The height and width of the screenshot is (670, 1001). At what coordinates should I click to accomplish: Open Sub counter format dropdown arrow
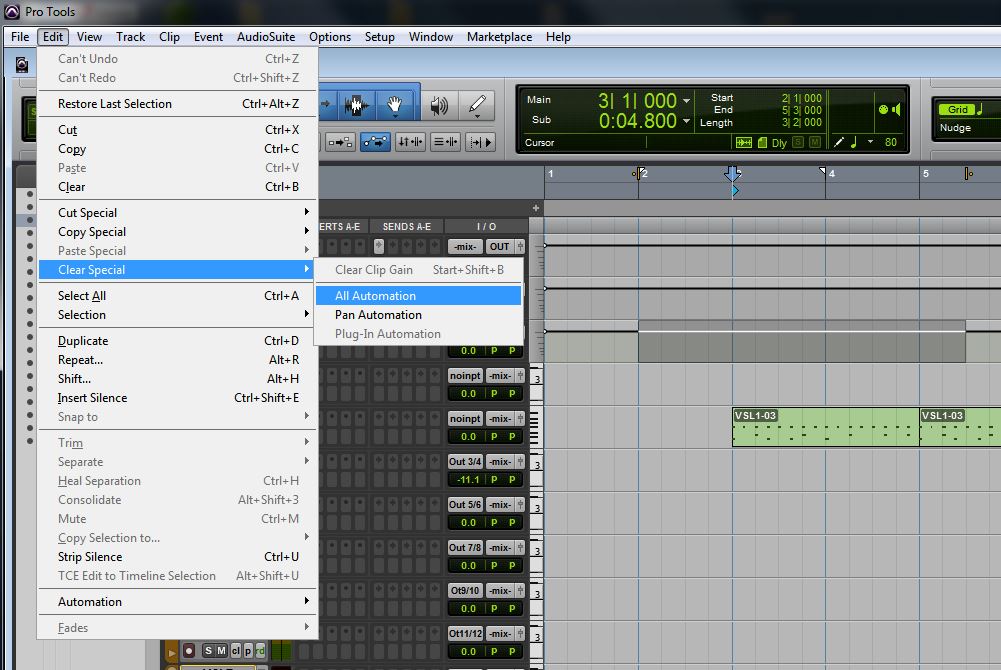(686, 121)
